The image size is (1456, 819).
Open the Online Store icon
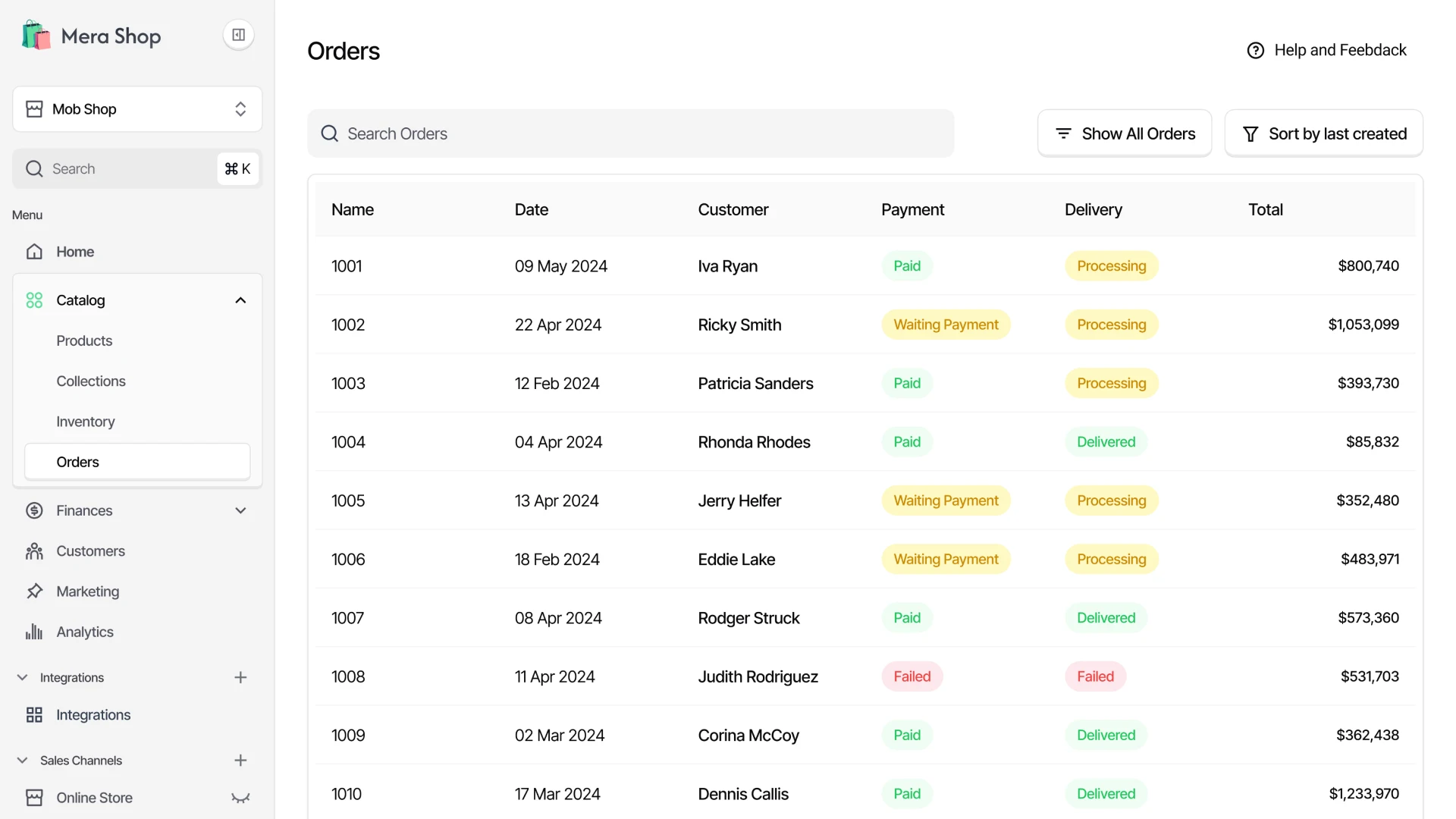[35, 797]
